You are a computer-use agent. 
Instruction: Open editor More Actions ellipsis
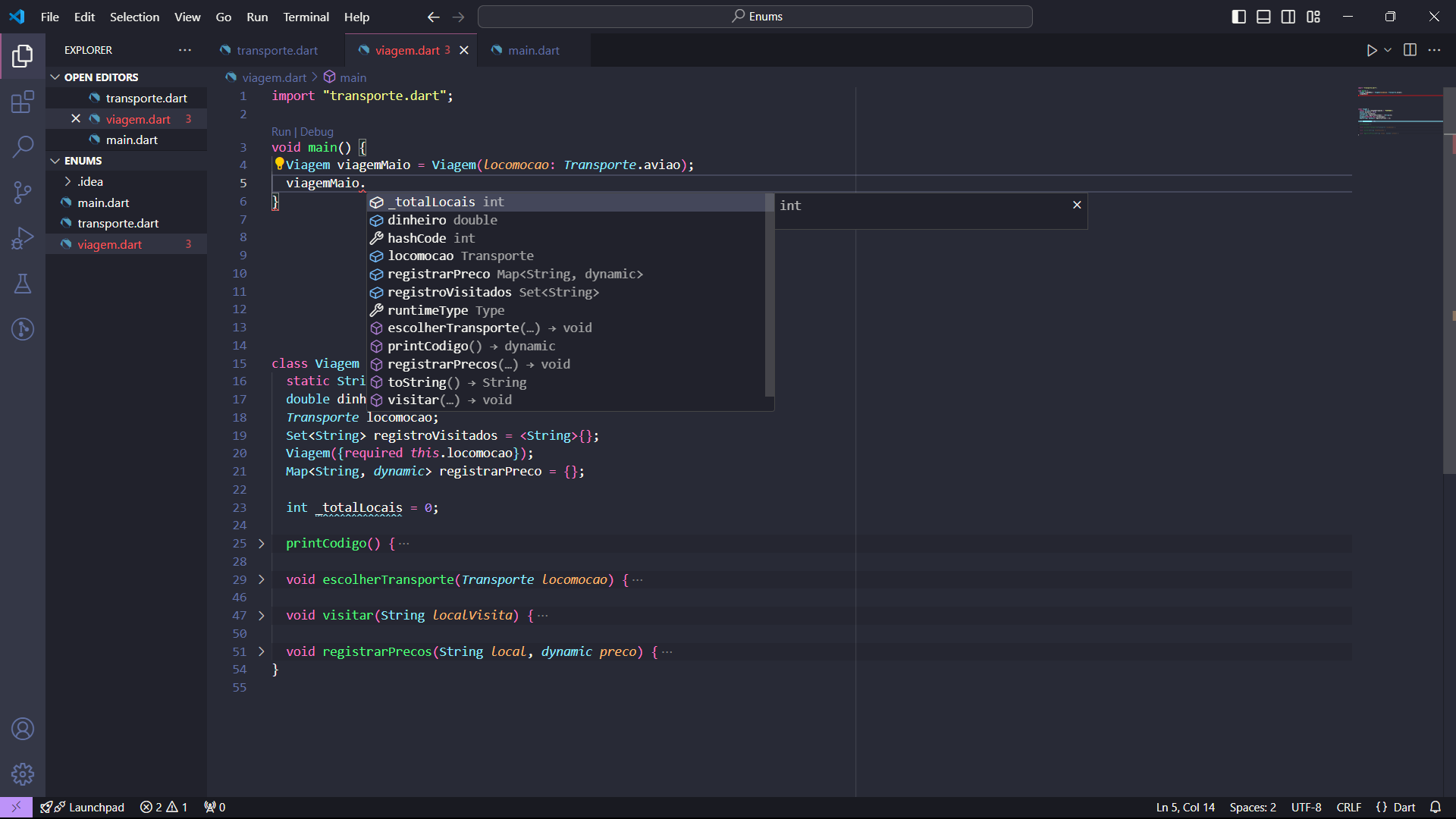click(1434, 50)
